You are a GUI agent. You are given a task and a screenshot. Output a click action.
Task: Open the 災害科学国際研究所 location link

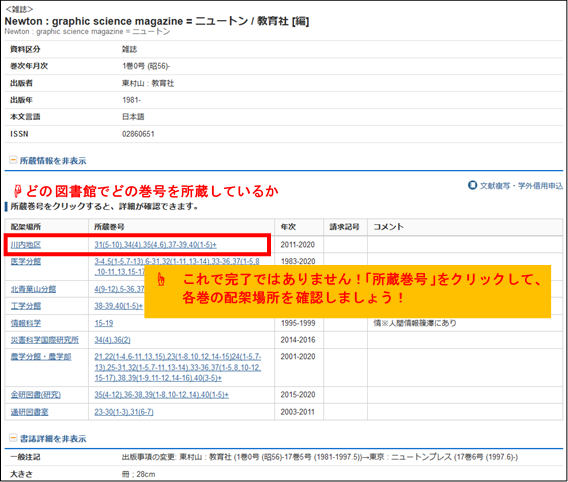[45, 340]
